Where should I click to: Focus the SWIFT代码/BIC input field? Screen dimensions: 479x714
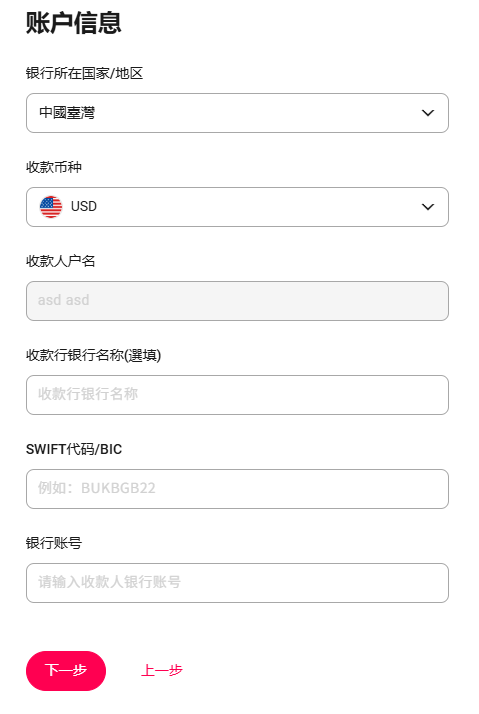pos(237,489)
